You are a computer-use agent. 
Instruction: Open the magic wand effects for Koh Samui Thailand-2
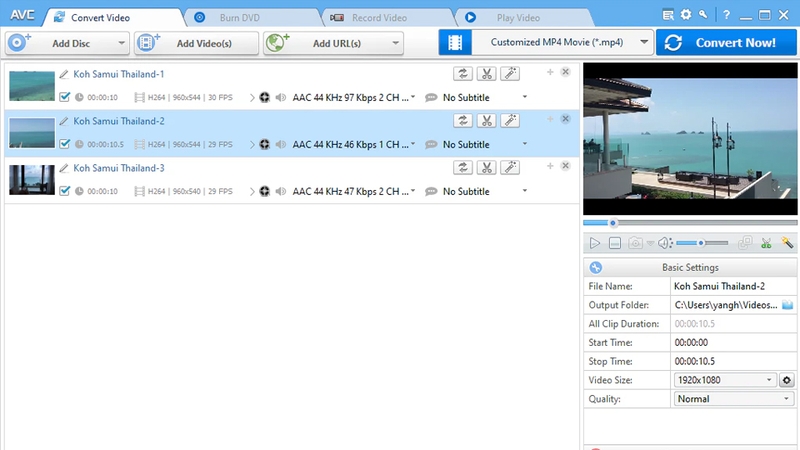click(x=510, y=120)
